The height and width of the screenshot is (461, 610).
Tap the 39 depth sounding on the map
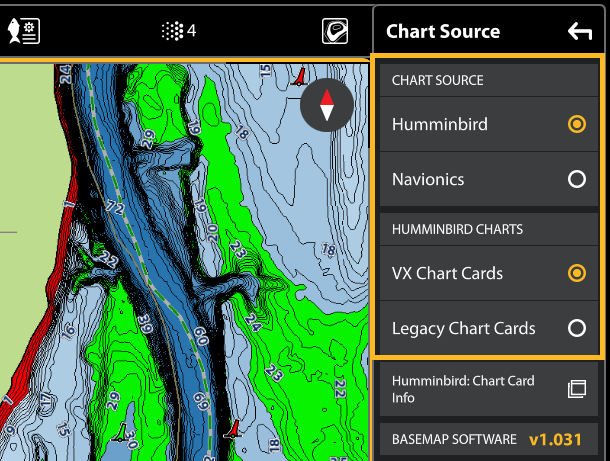(145, 324)
